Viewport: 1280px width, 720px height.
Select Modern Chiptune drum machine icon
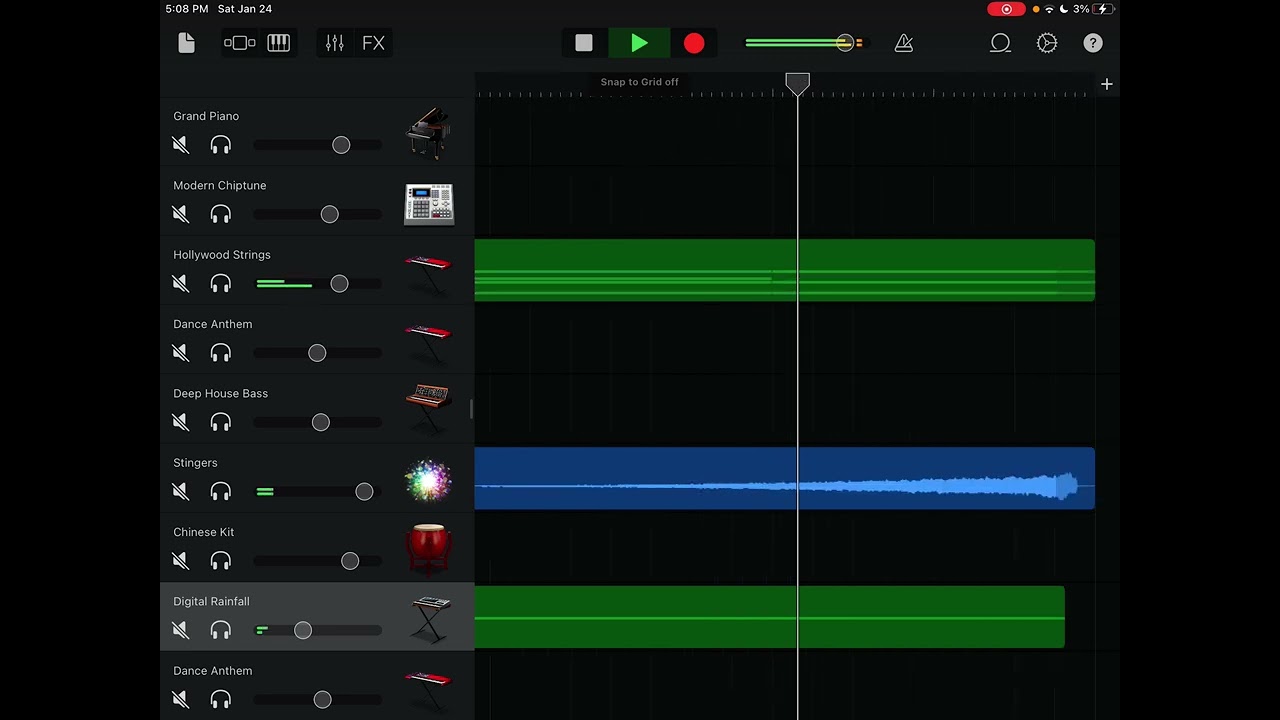tap(429, 204)
